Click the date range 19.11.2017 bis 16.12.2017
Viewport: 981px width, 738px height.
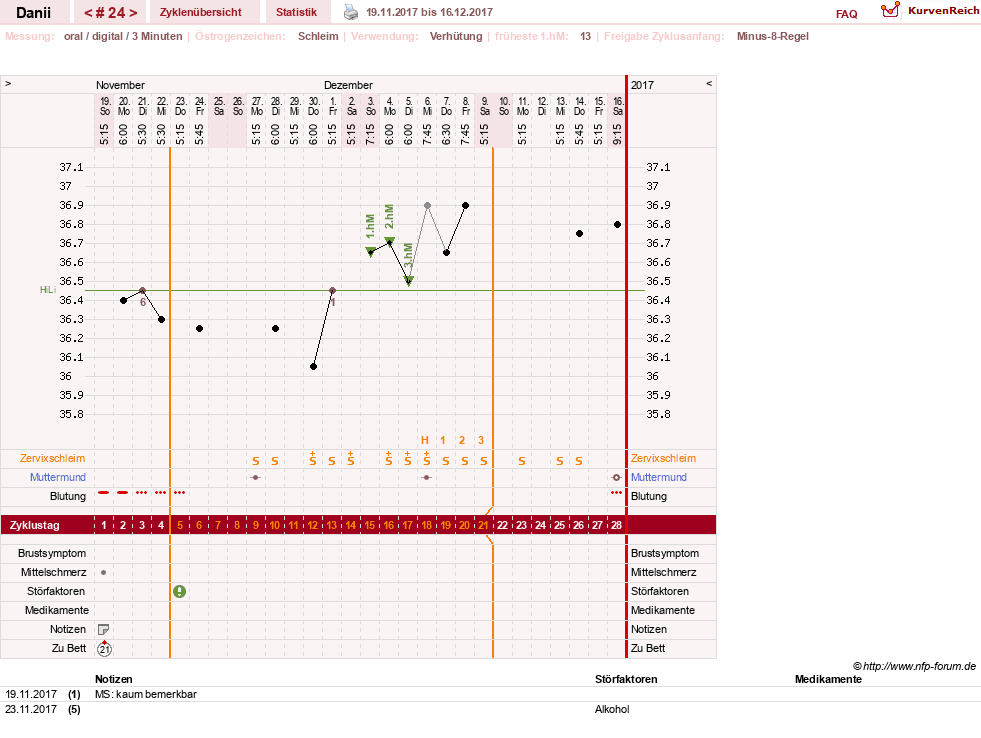point(429,12)
